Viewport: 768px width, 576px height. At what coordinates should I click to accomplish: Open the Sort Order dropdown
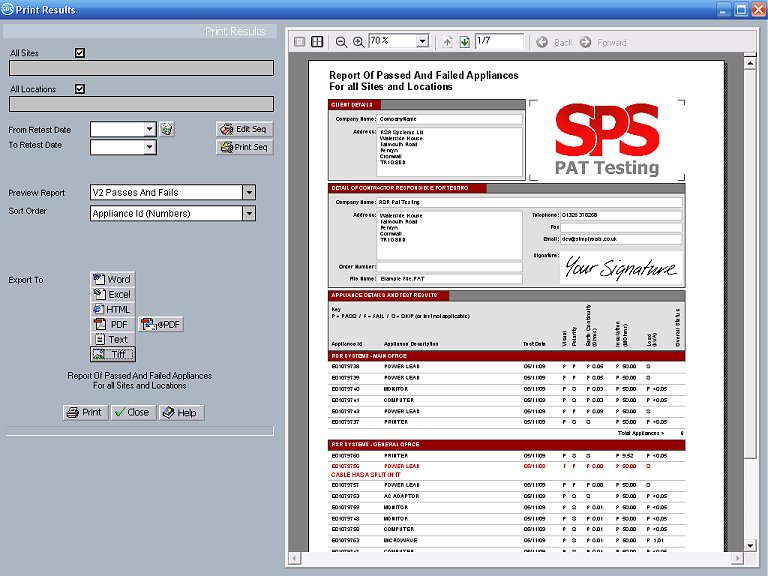pyautogui.click(x=249, y=213)
